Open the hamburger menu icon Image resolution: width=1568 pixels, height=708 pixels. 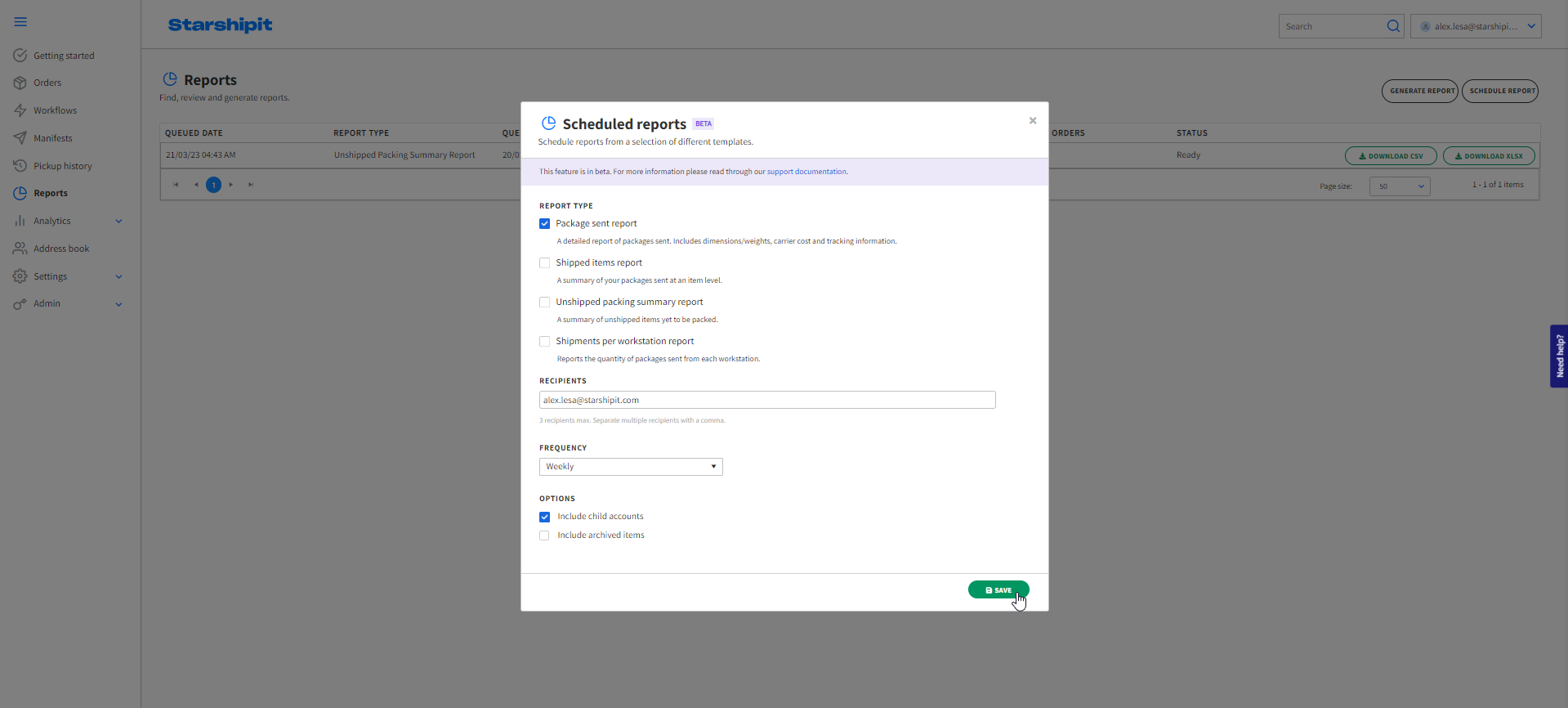pyautogui.click(x=20, y=22)
